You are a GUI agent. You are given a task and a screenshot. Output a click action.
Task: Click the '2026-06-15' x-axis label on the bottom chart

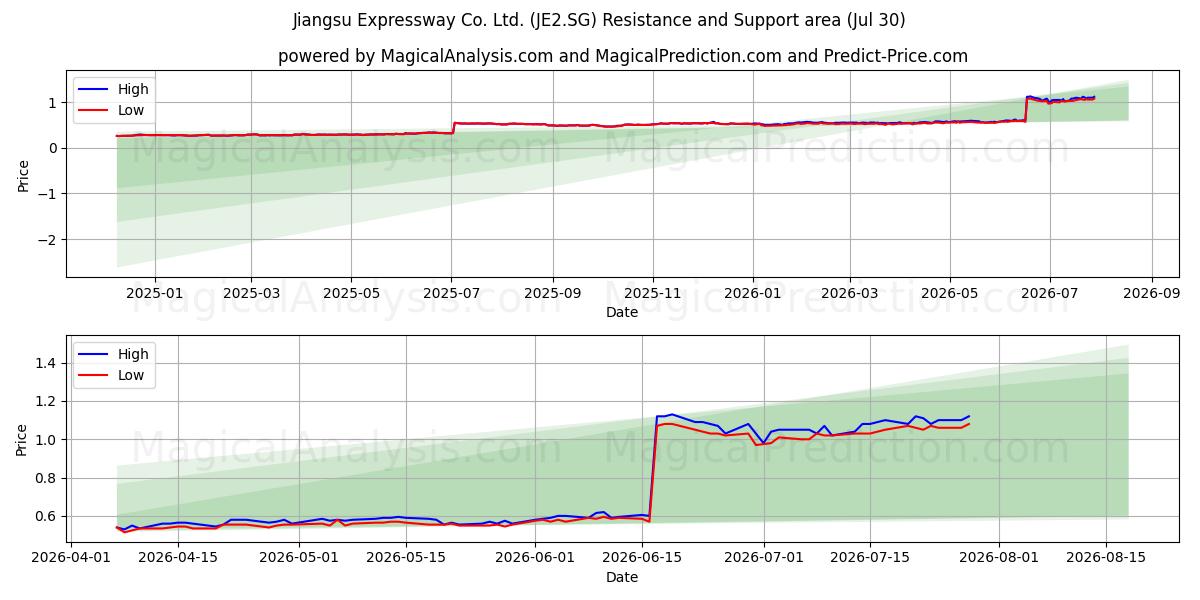click(x=643, y=560)
